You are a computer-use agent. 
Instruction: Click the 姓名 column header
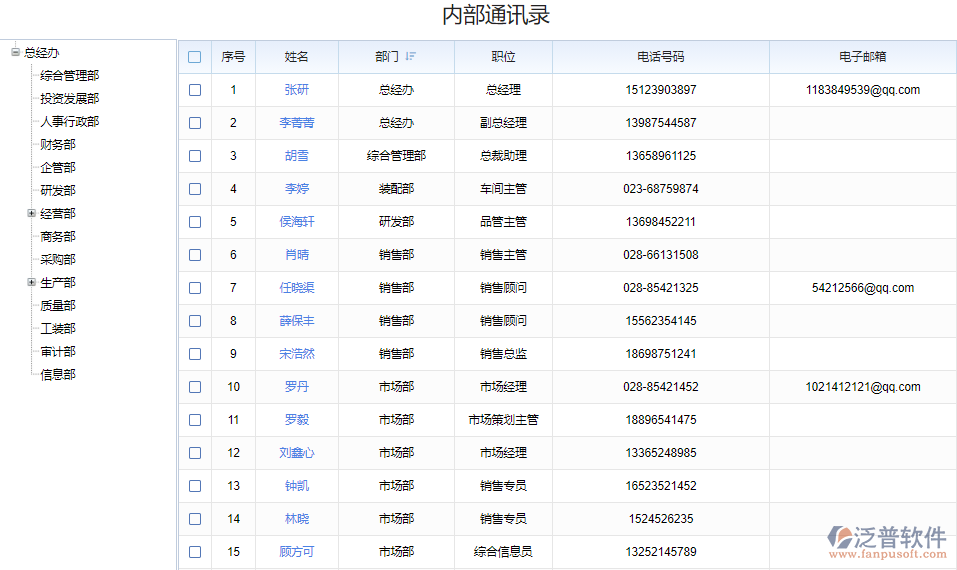coord(296,57)
